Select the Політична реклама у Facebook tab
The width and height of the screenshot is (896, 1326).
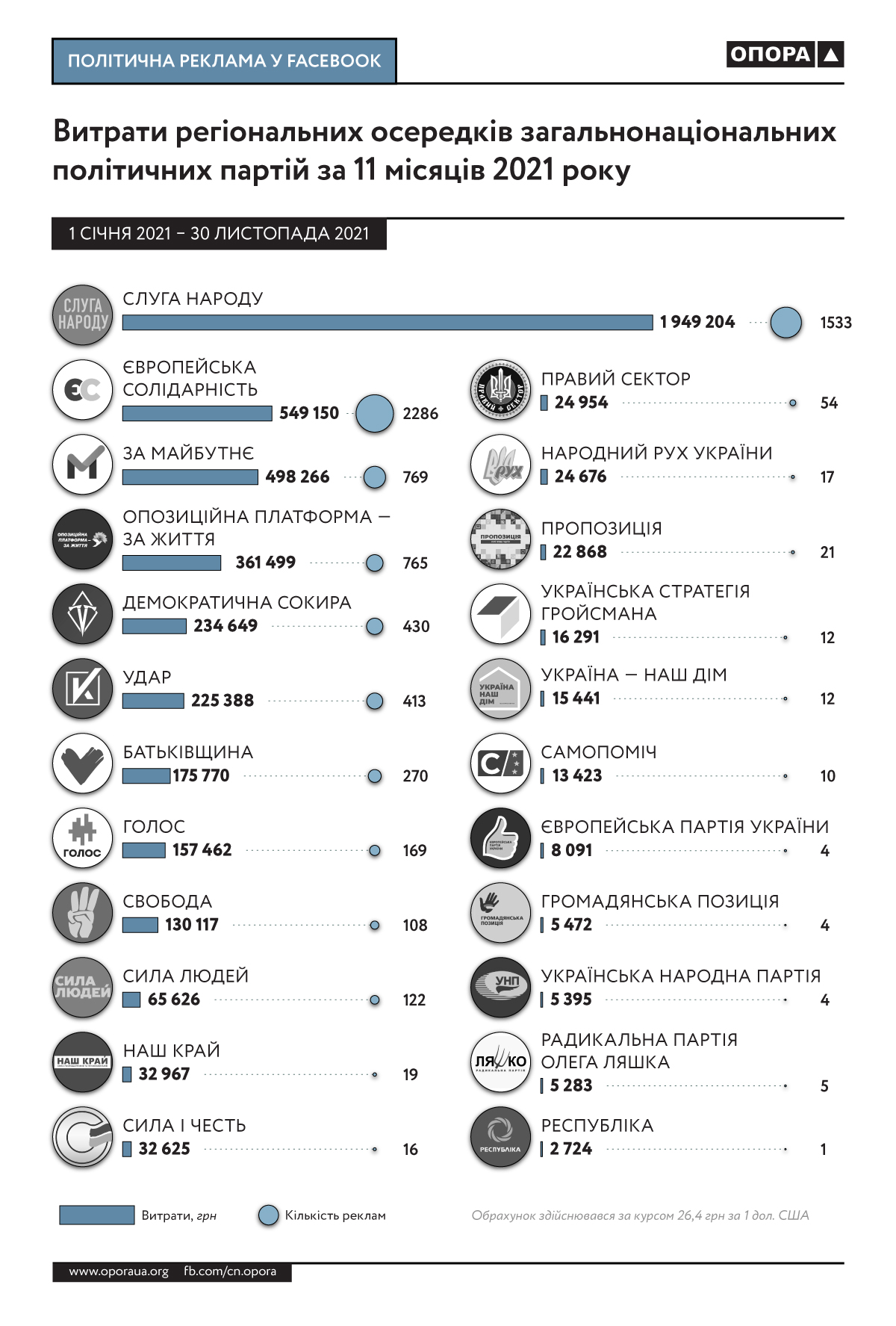point(224,61)
